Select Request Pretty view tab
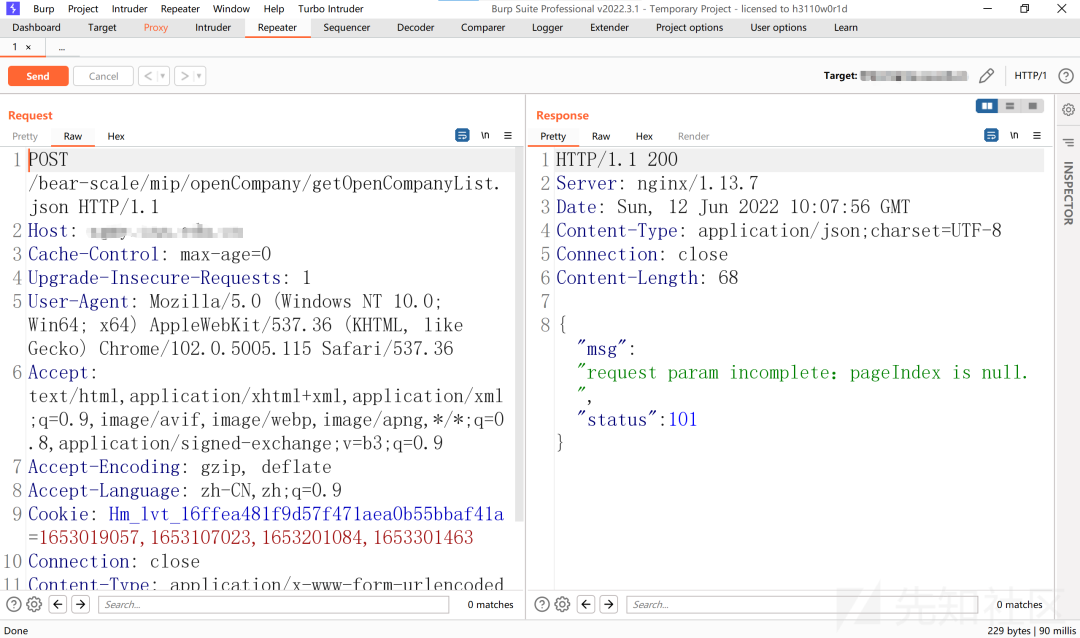 25,136
